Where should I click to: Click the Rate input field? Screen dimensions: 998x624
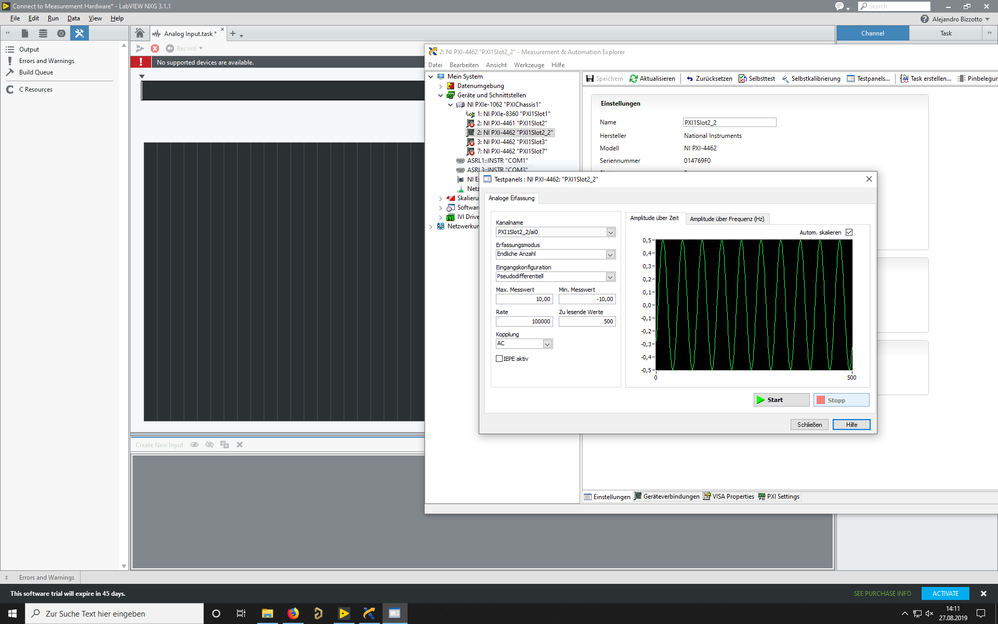524,322
